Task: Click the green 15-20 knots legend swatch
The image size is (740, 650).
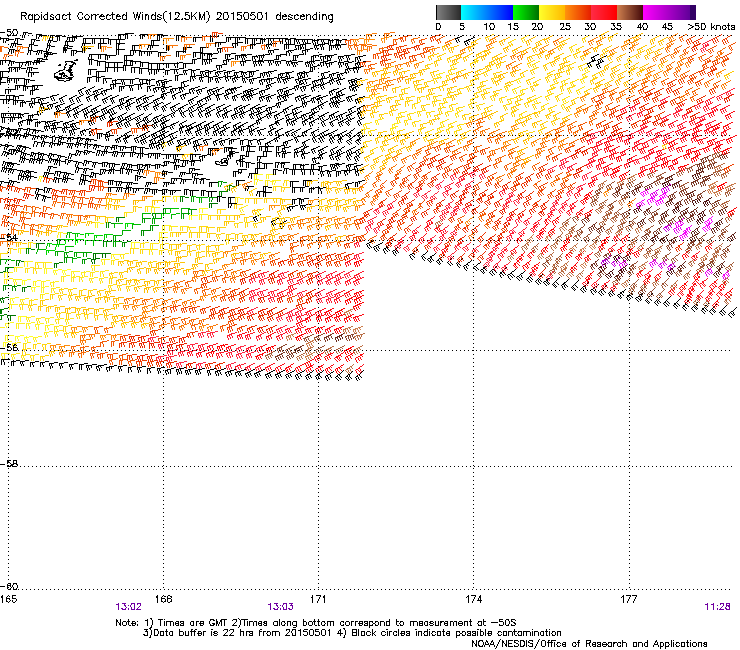Action: [x=526, y=12]
